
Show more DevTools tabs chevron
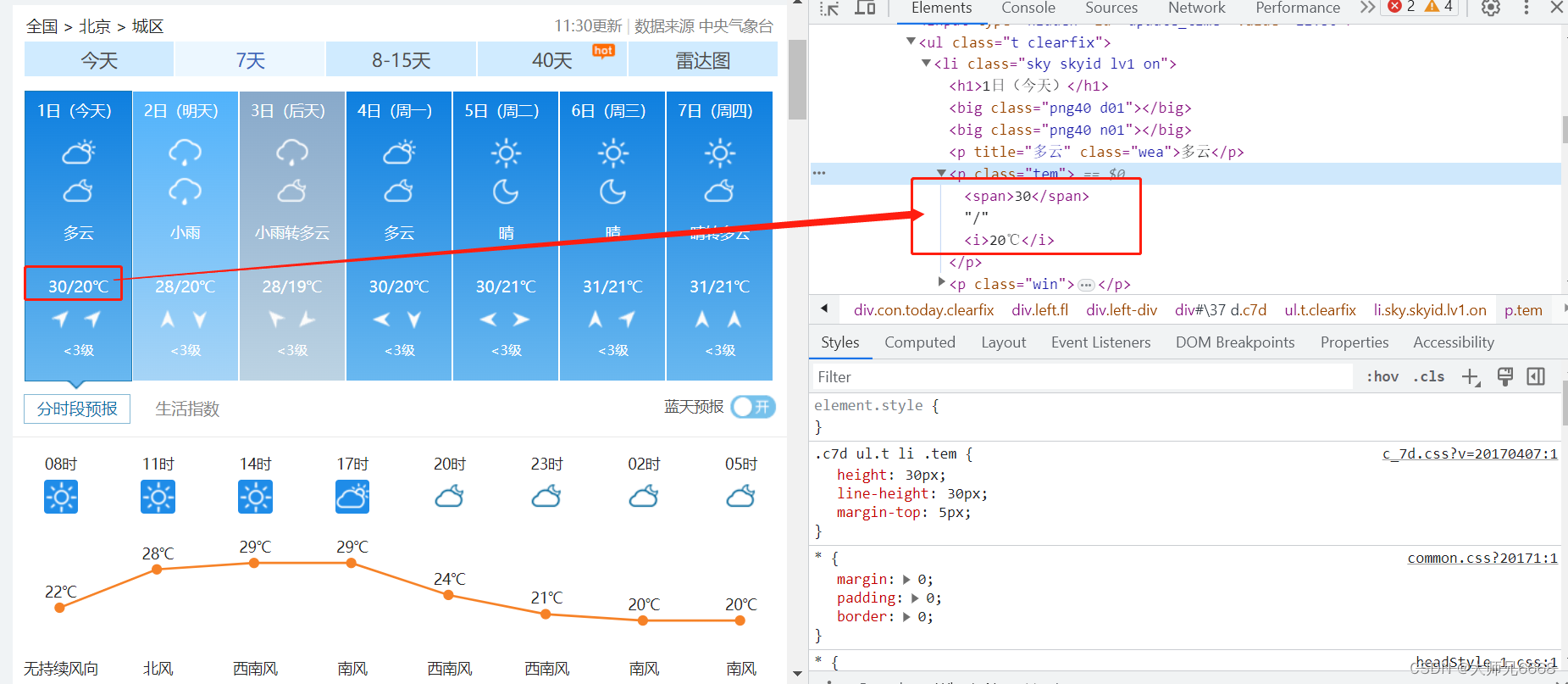point(1367,8)
